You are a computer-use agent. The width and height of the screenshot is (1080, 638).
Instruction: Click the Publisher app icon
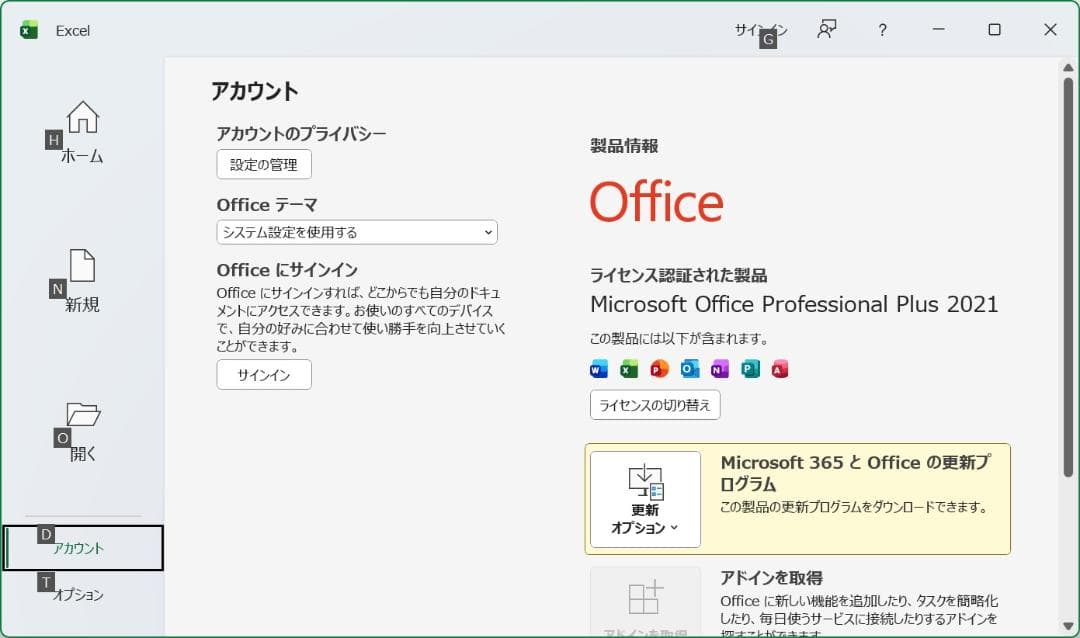pyautogui.click(x=750, y=368)
